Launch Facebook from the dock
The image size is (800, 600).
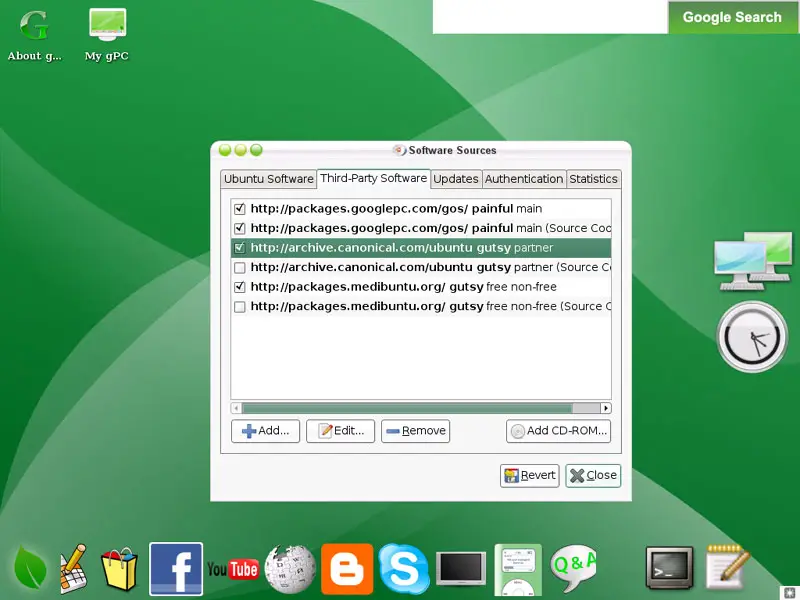pyautogui.click(x=176, y=568)
